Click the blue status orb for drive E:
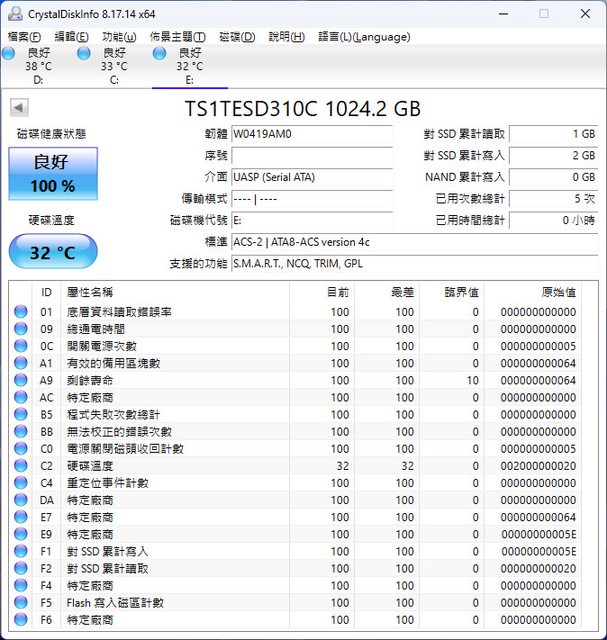Viewport: 607px width, 640px height. 159,53
